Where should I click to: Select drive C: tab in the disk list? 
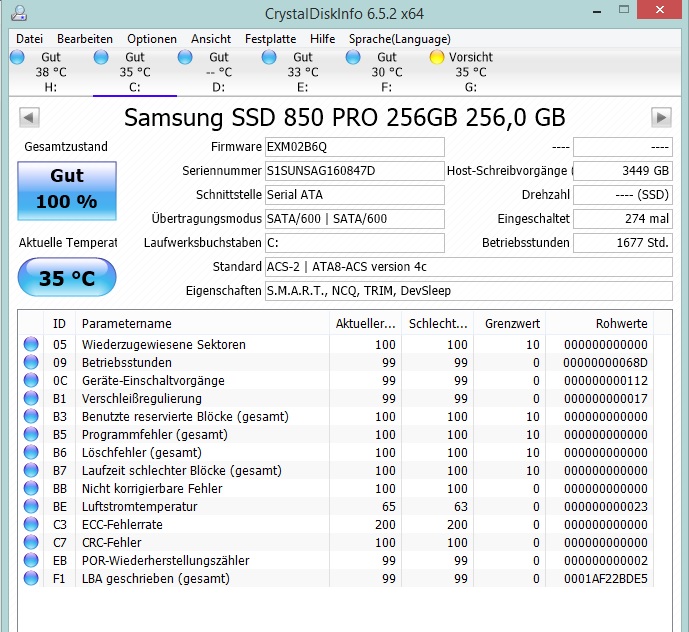[135, 72]
